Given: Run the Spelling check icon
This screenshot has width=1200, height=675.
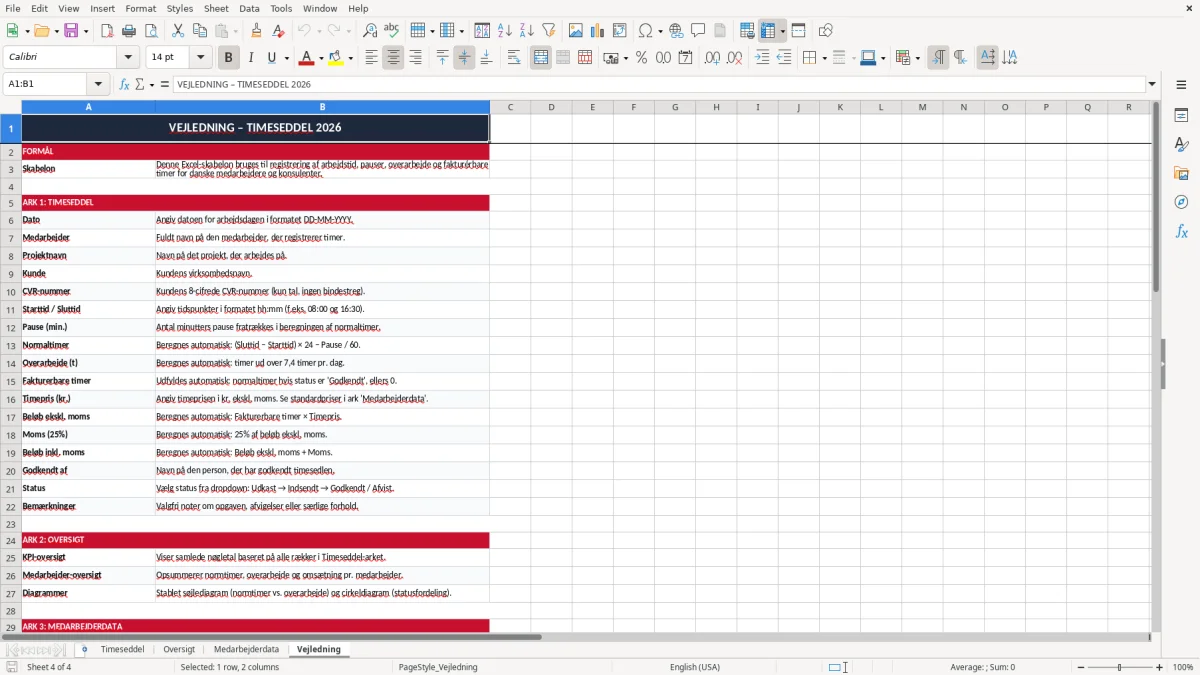Looking at the screenshot, I should coord(392,31).
